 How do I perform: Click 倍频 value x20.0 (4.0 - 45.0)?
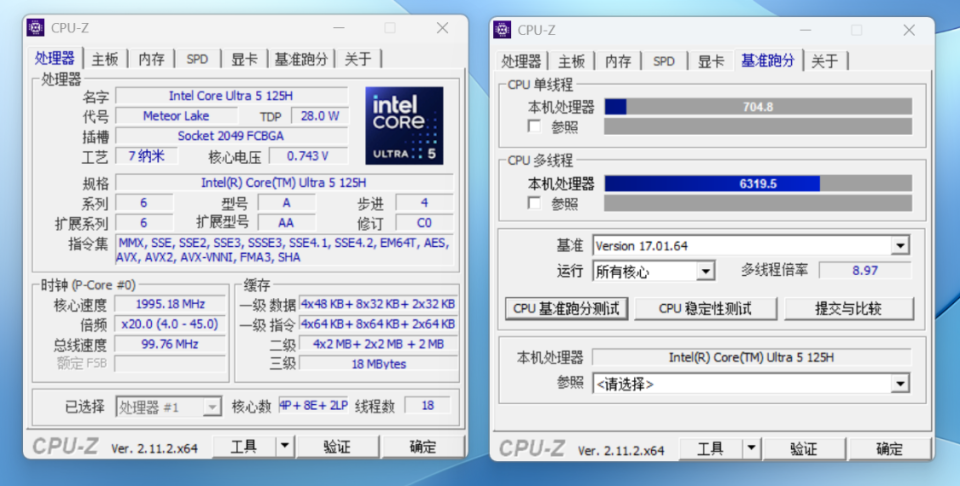pyautogui.click(x=170, y=324)
